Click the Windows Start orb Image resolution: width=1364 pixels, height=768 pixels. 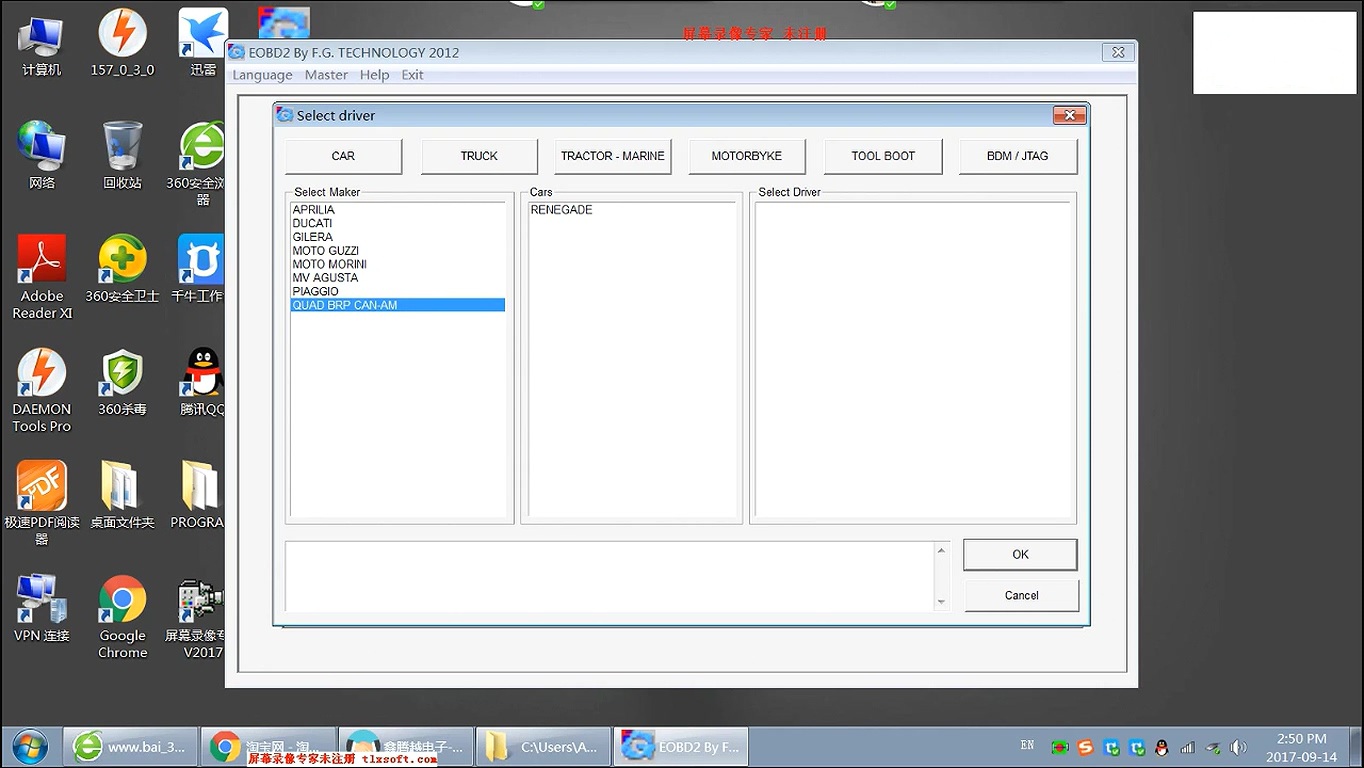coord(30,746)
